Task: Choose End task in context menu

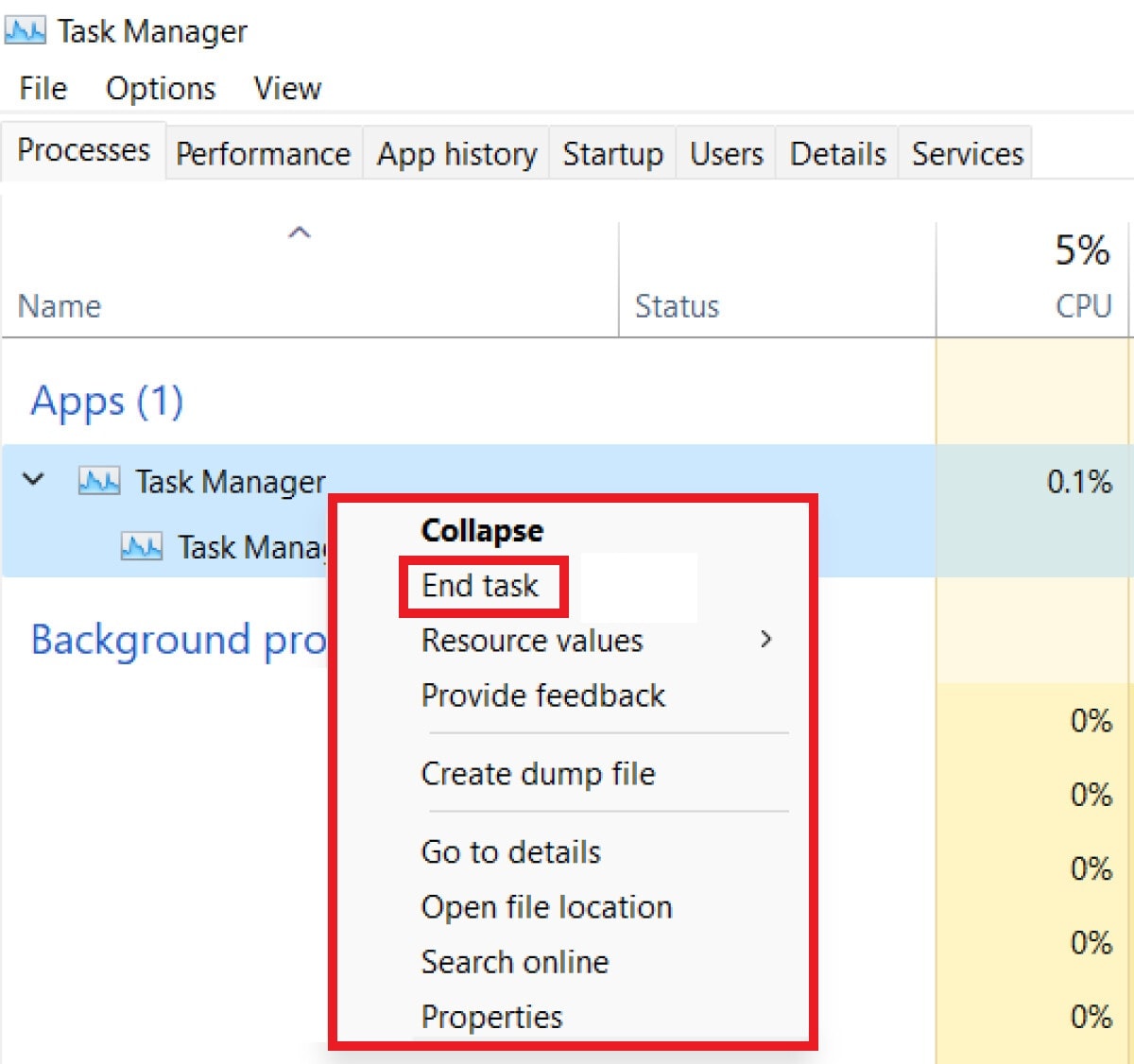Action: click(480, 586)
